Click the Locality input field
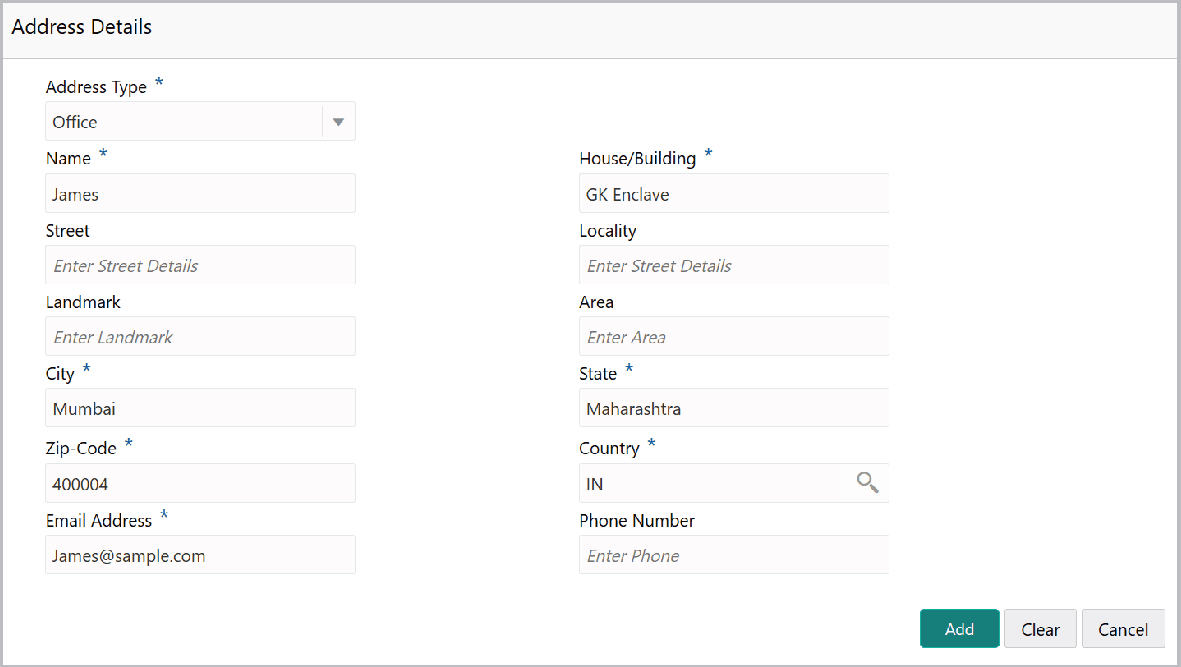This screenshot has height=667, width=1181. click(x=734, y=265)
